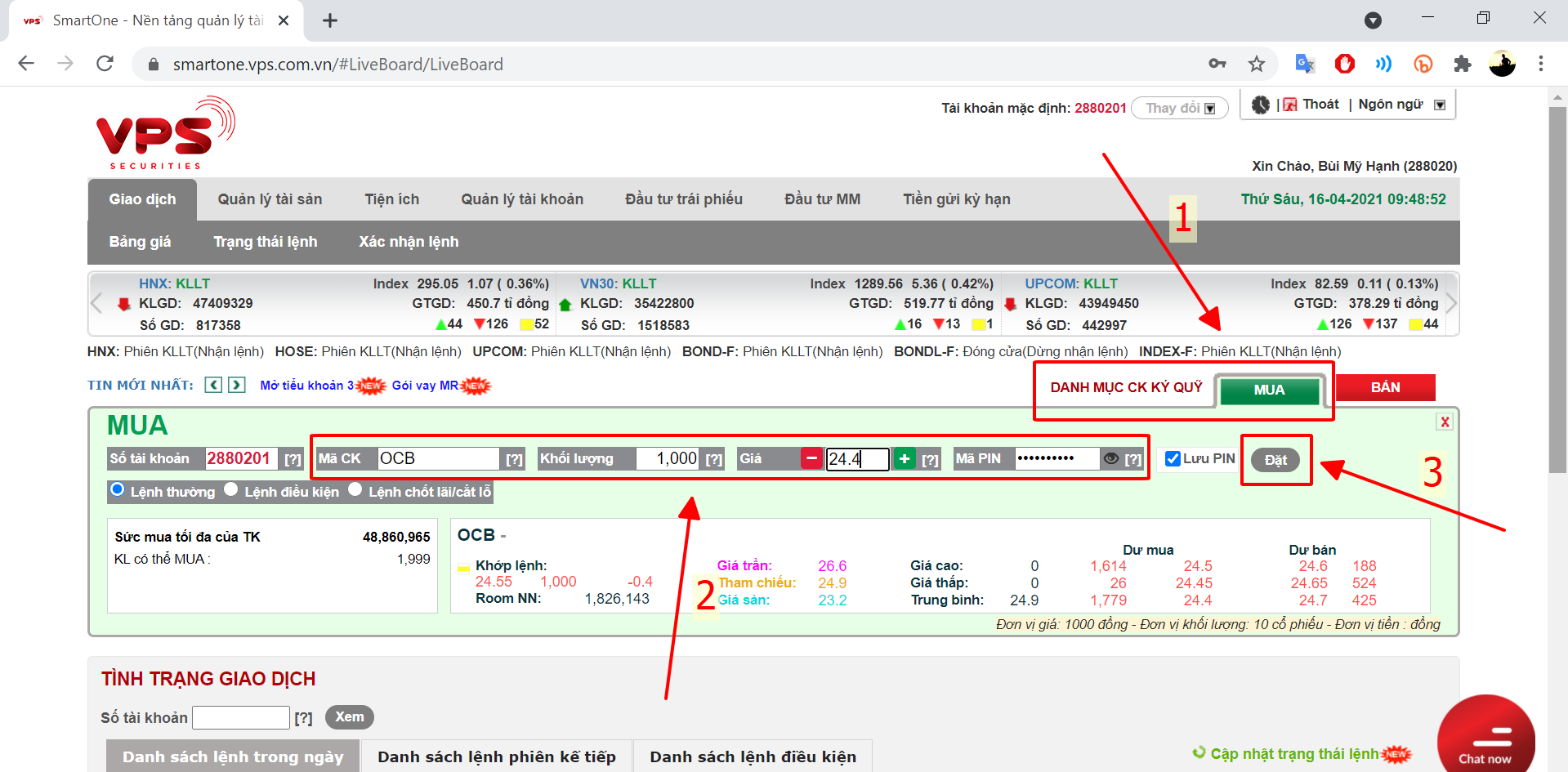Viewport: 1568px width, 772px height.
Task: Open the saved passwords key icon
Action: coord(1217,64)
